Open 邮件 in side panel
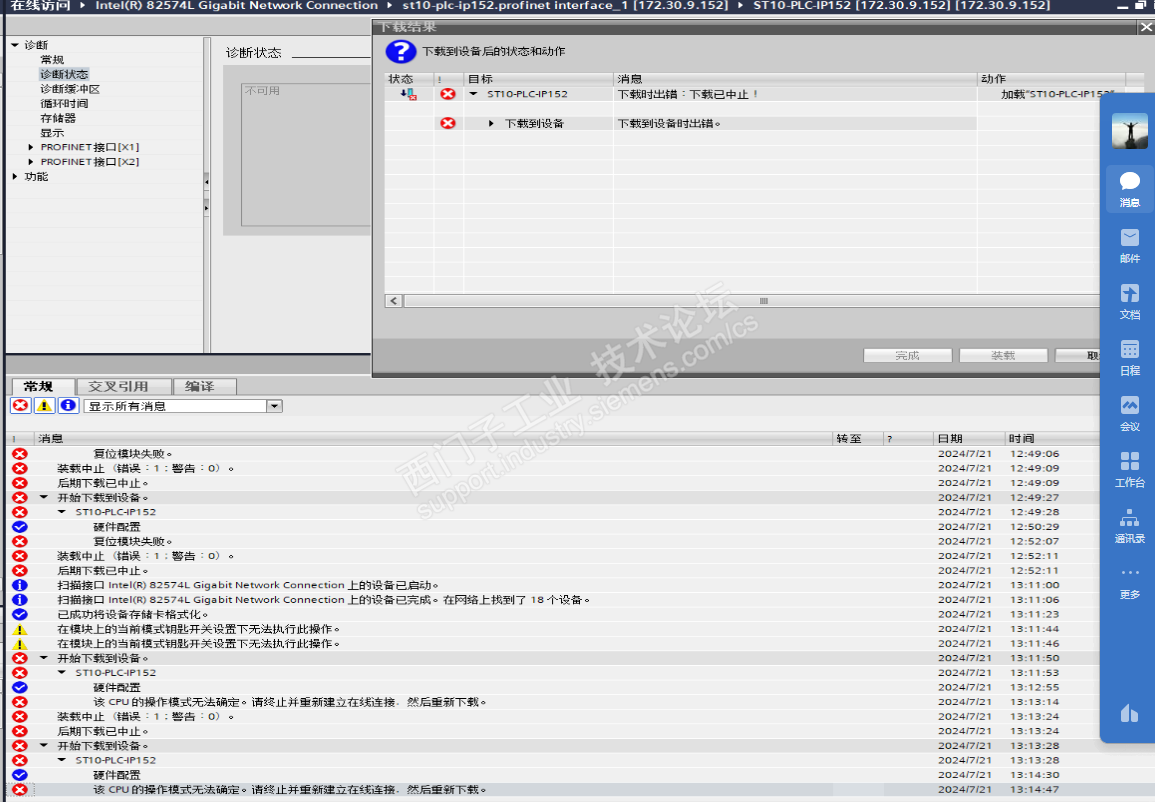 (x=1129, y=246)
